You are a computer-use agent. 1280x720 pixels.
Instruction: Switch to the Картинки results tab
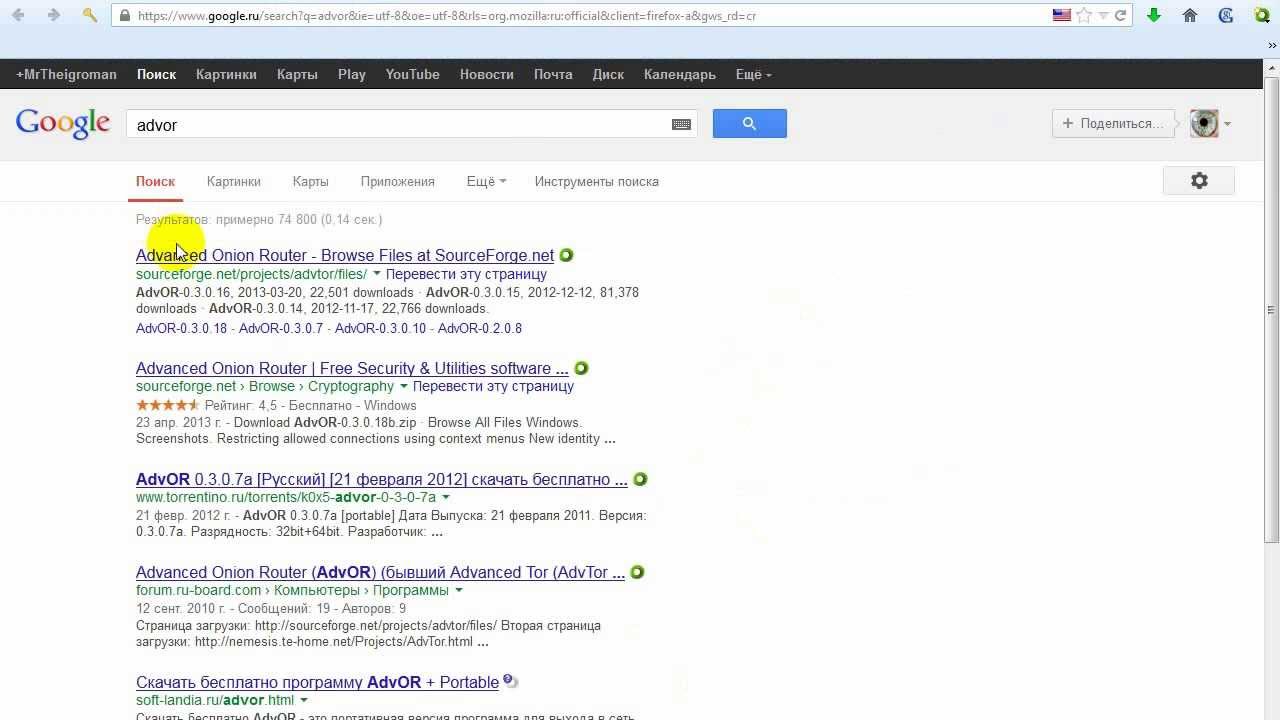click(x=234, y=181)
